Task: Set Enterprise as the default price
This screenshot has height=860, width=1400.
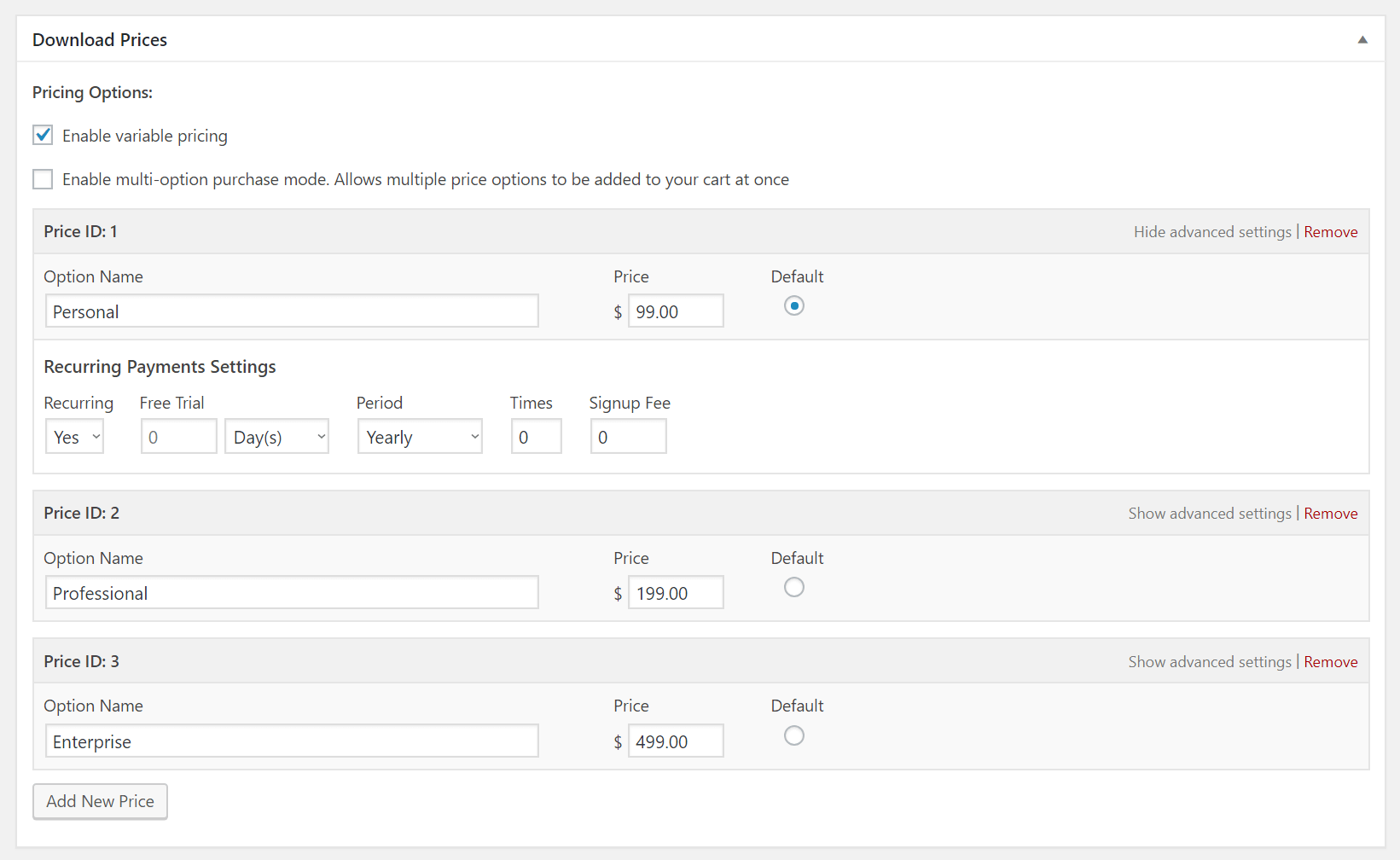Action: [x=793, y=735]
